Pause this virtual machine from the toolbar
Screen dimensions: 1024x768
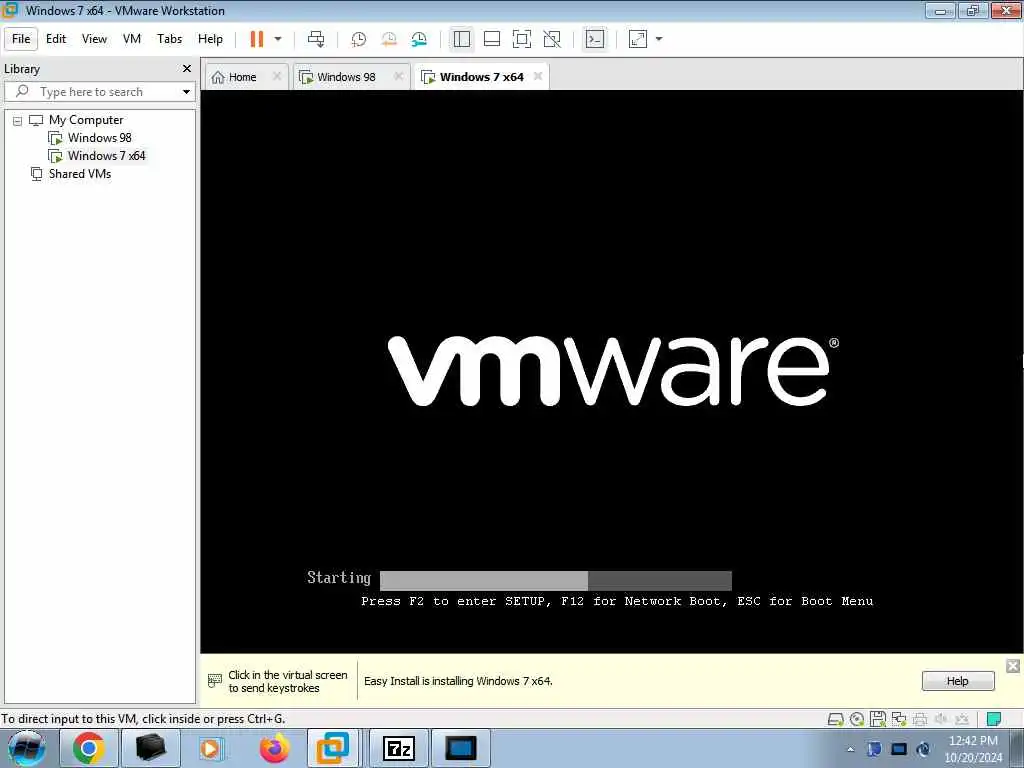coord(257,39)
